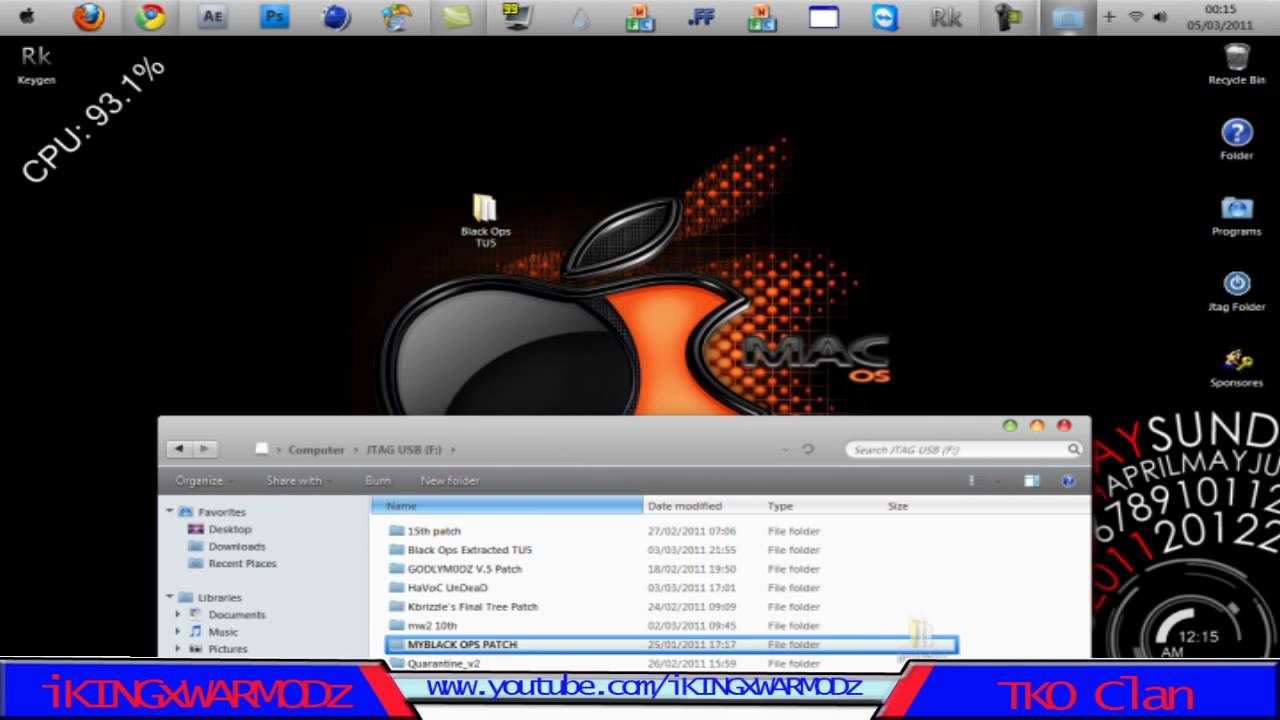Open the Apple logo menu in the top bar
Viewport: 1280px width, 720px height.
26,15
